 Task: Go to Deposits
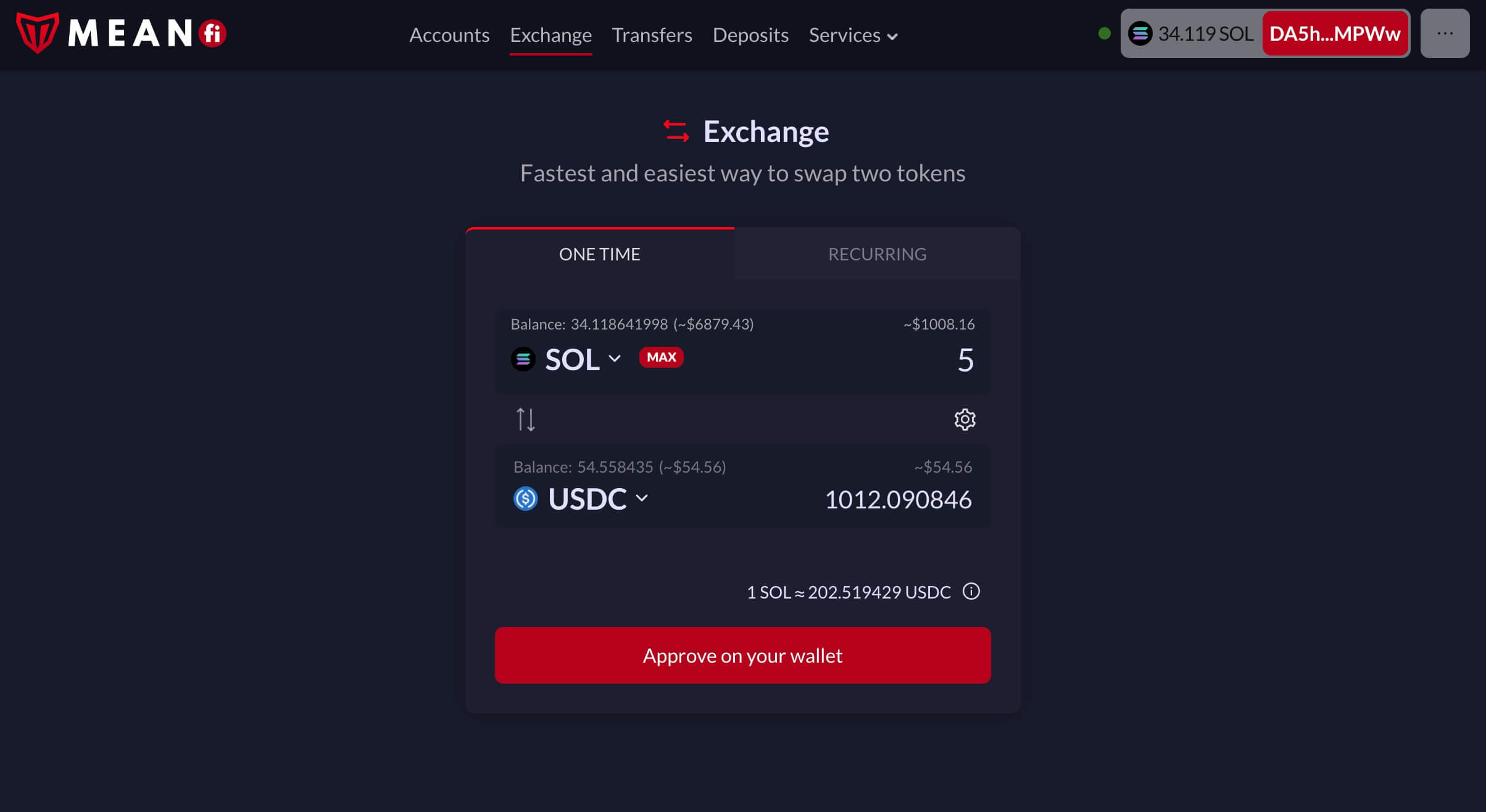pos(750,35)
